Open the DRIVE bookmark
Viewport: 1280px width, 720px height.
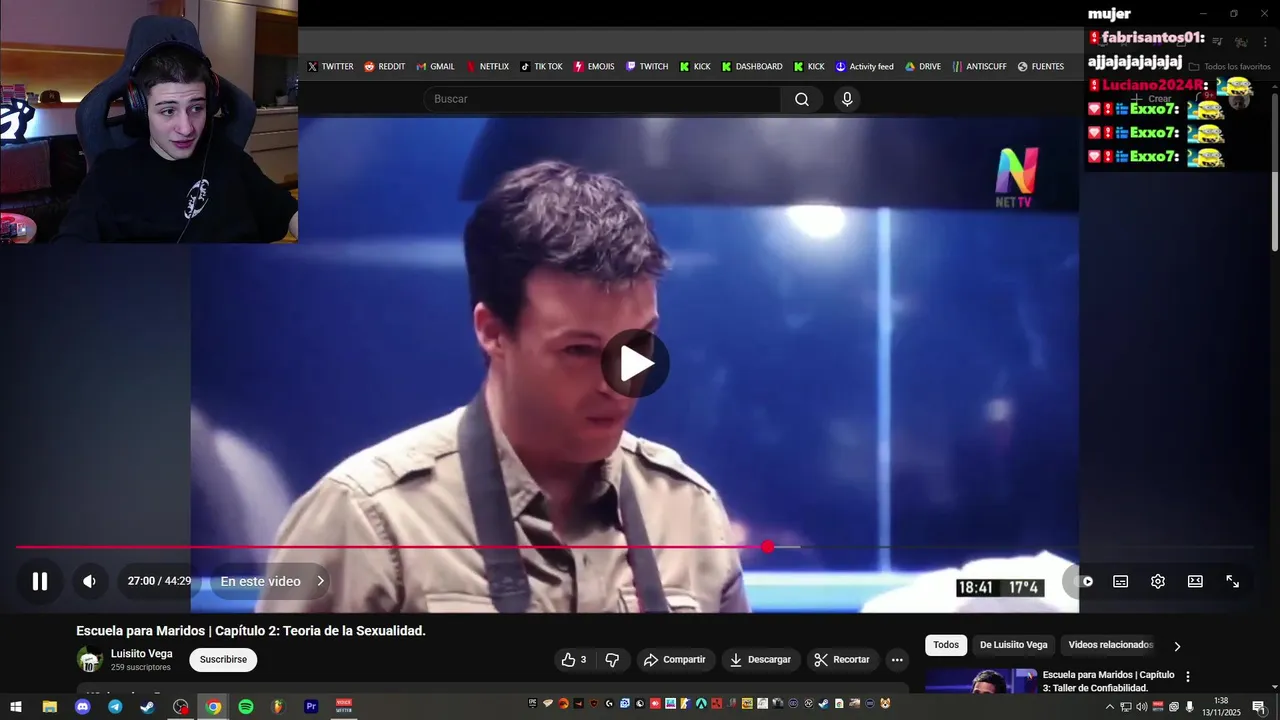pyautogui.click(x=923, y=66)
